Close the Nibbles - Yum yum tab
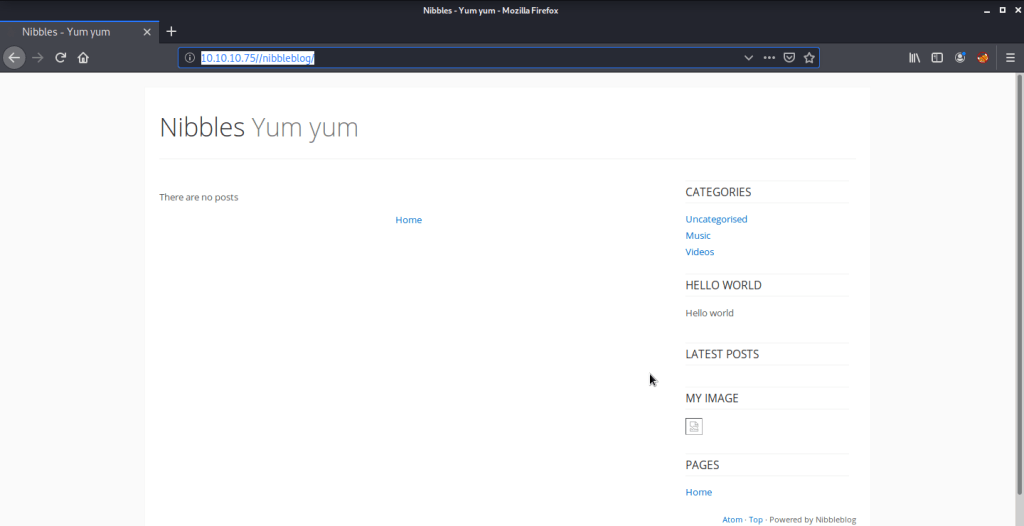This screenshot has width=1024, height=526. [x=147, y=32]
